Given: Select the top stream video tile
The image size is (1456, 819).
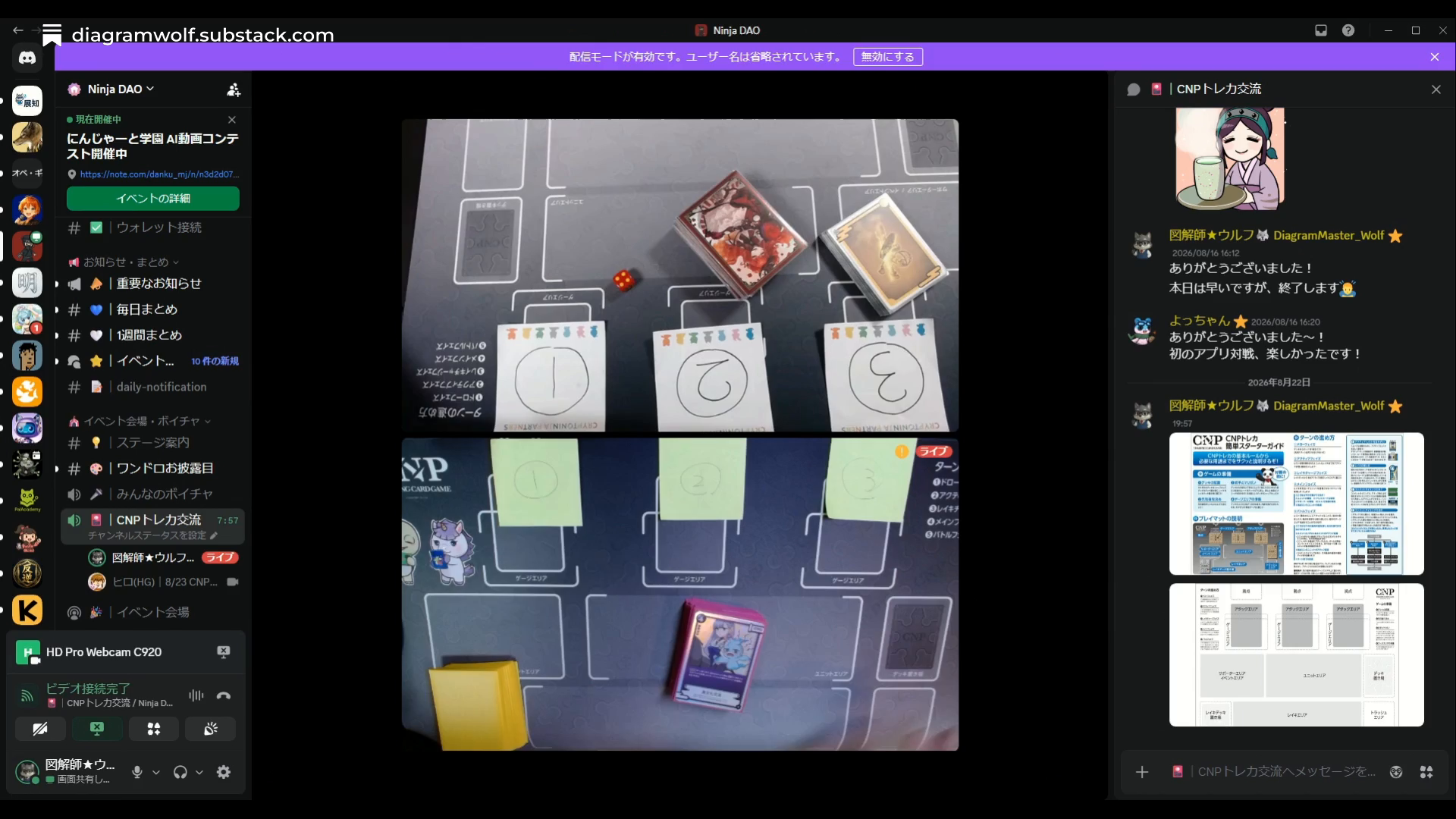Looking at the screenshot, I should [680, 276].
